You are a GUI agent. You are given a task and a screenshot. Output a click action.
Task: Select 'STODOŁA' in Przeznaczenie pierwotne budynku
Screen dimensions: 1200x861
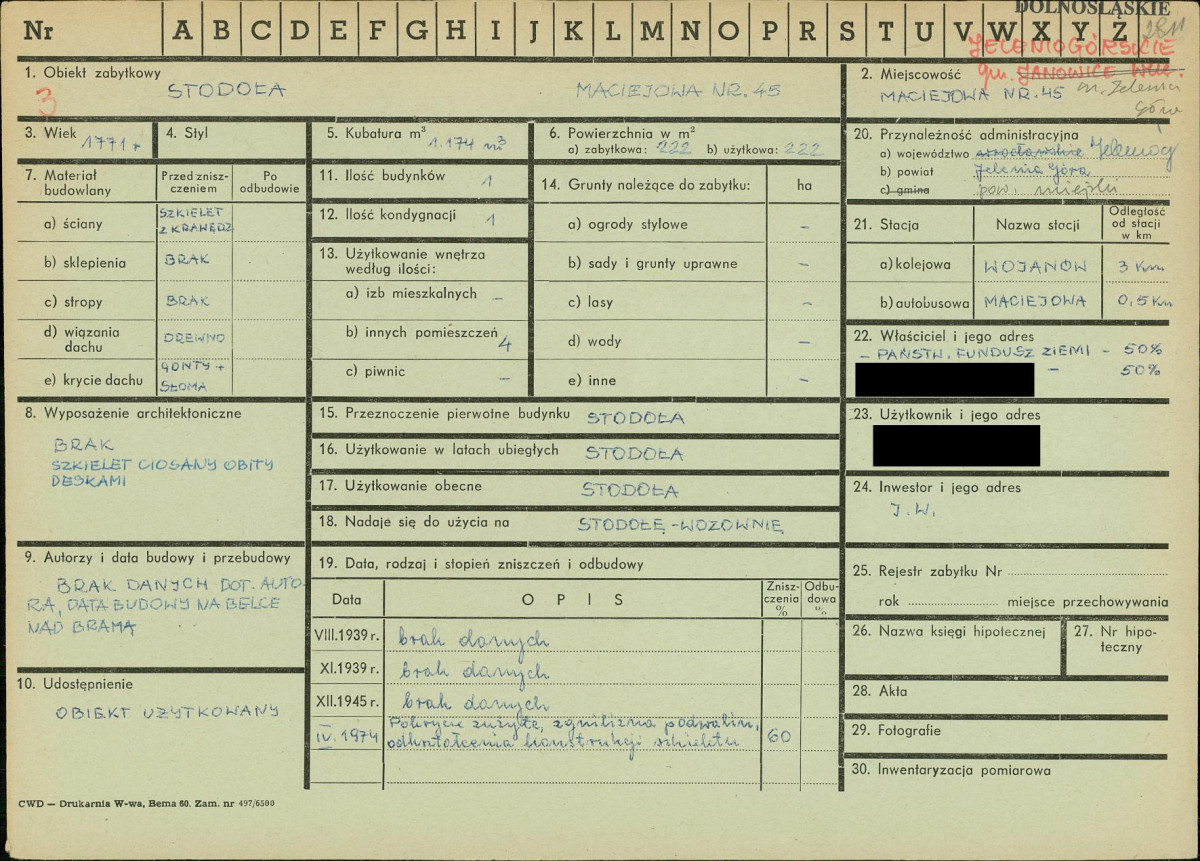click(x=634, y=416)
